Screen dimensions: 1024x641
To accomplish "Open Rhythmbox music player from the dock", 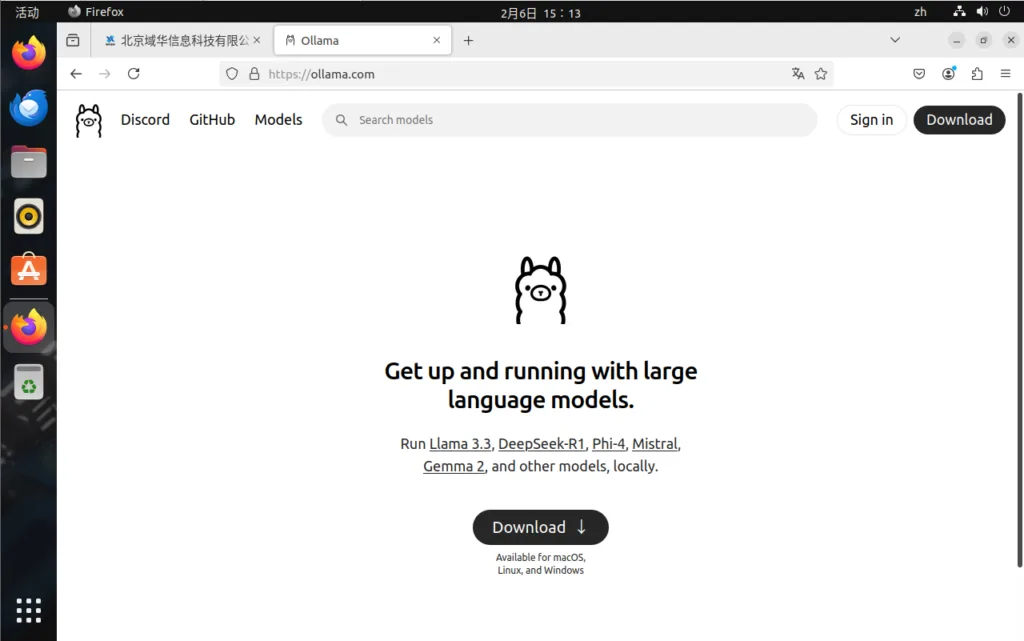I will click(29, 216).
